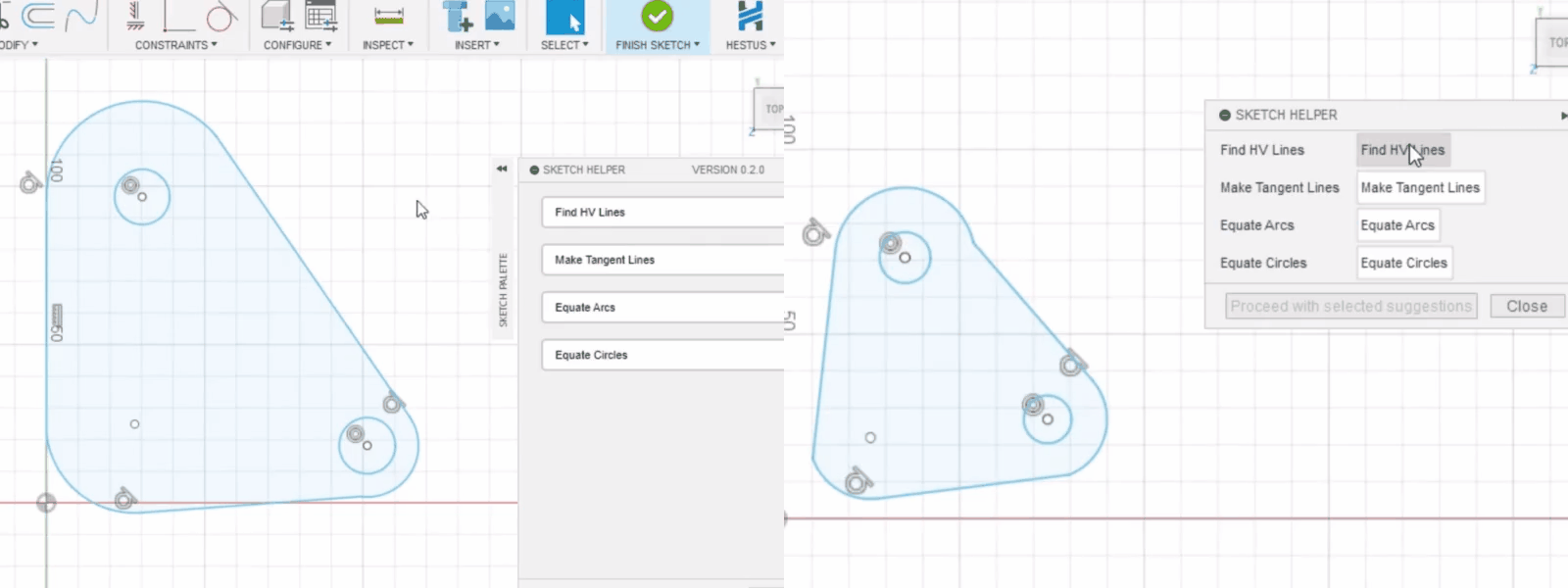Viewport: 1568px width, 588px height.
Task: Open the Constraints dropdown menu
Action: [176, 45]
